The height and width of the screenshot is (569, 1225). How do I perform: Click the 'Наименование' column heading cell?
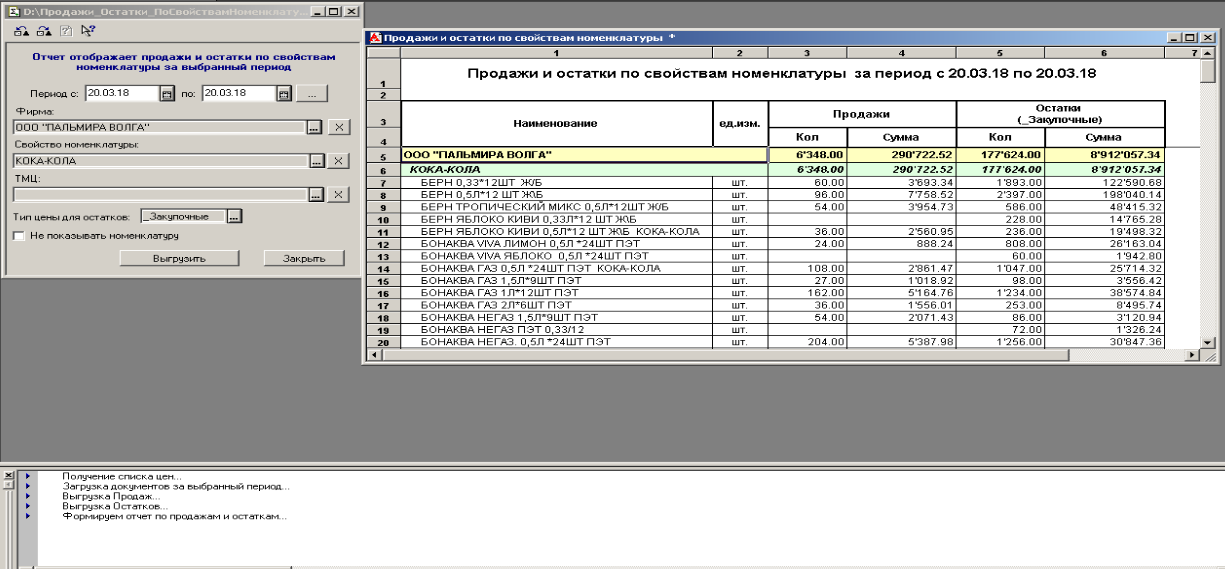click(x=556, y=124)
